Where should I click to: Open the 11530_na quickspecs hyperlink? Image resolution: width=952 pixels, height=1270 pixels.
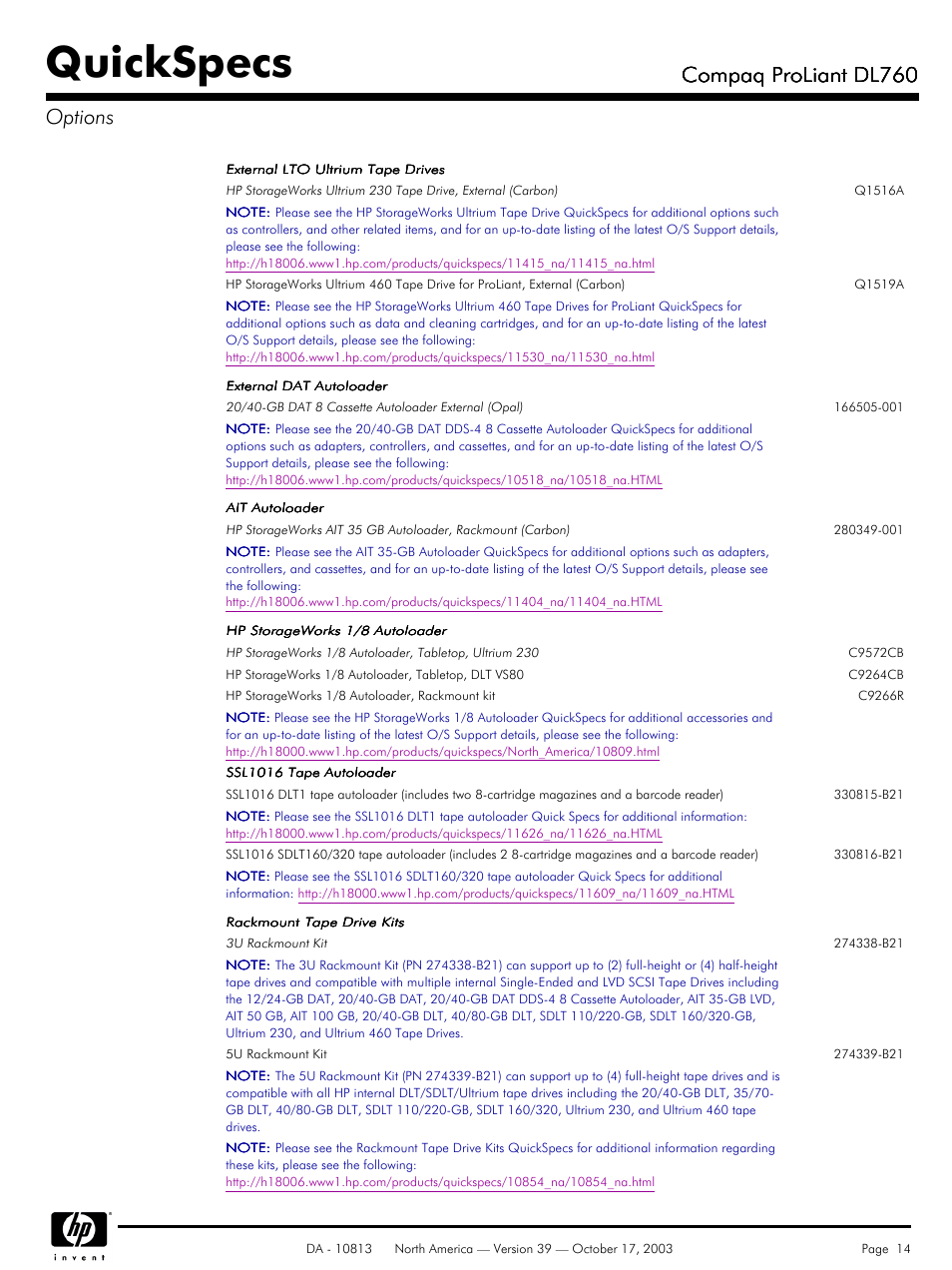coord(440,357)
